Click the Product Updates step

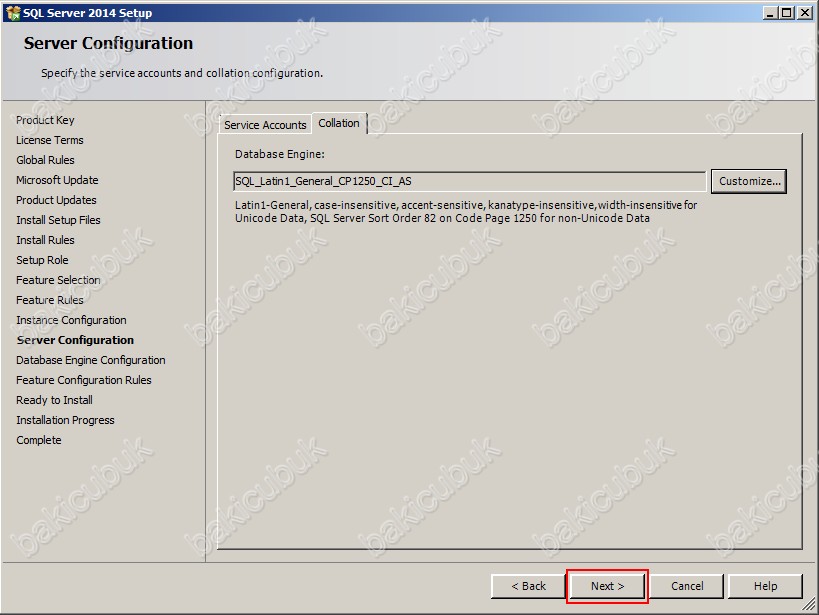tap(56, 200)
